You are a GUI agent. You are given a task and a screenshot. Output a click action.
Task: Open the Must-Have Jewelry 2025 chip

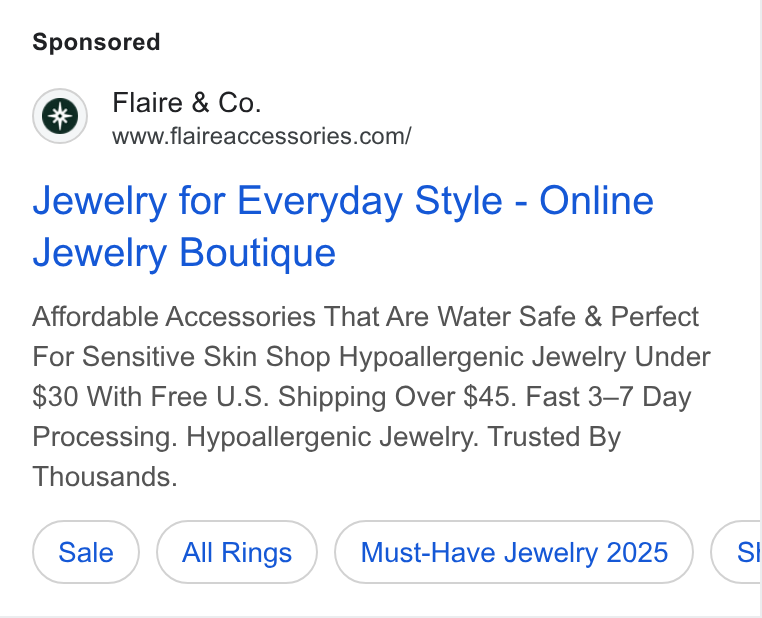coord(514,552)
